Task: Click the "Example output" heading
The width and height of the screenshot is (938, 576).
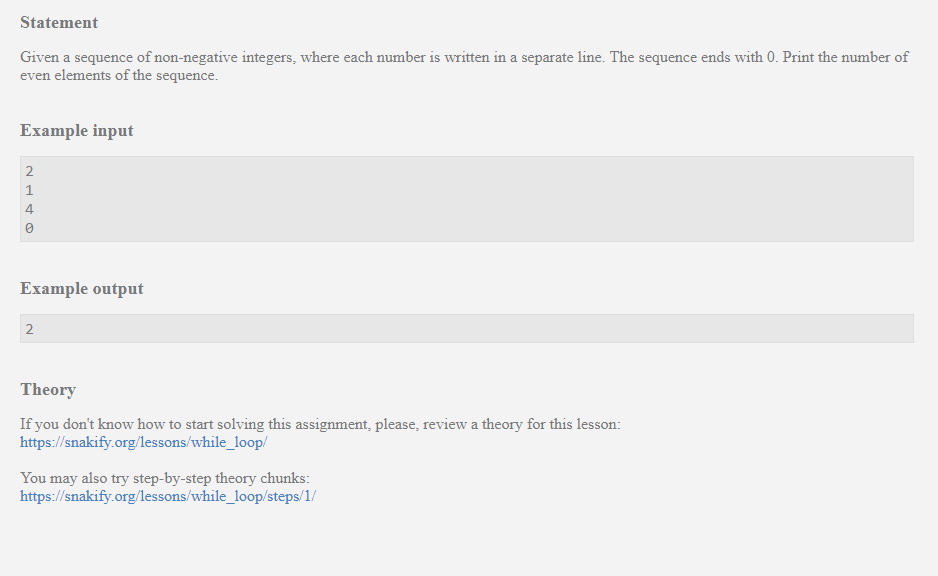Action: (x=82, y=289)
